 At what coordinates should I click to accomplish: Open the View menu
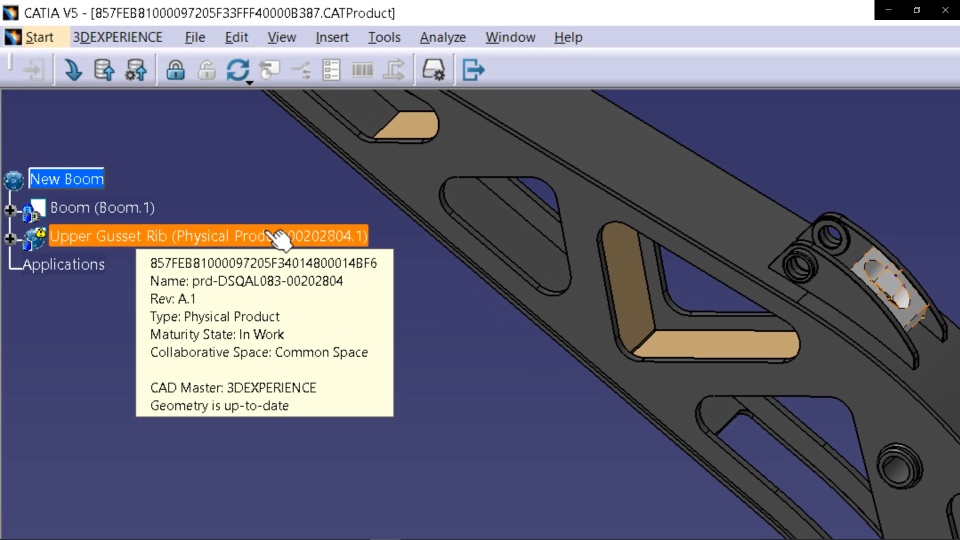(x=282, y=37)
